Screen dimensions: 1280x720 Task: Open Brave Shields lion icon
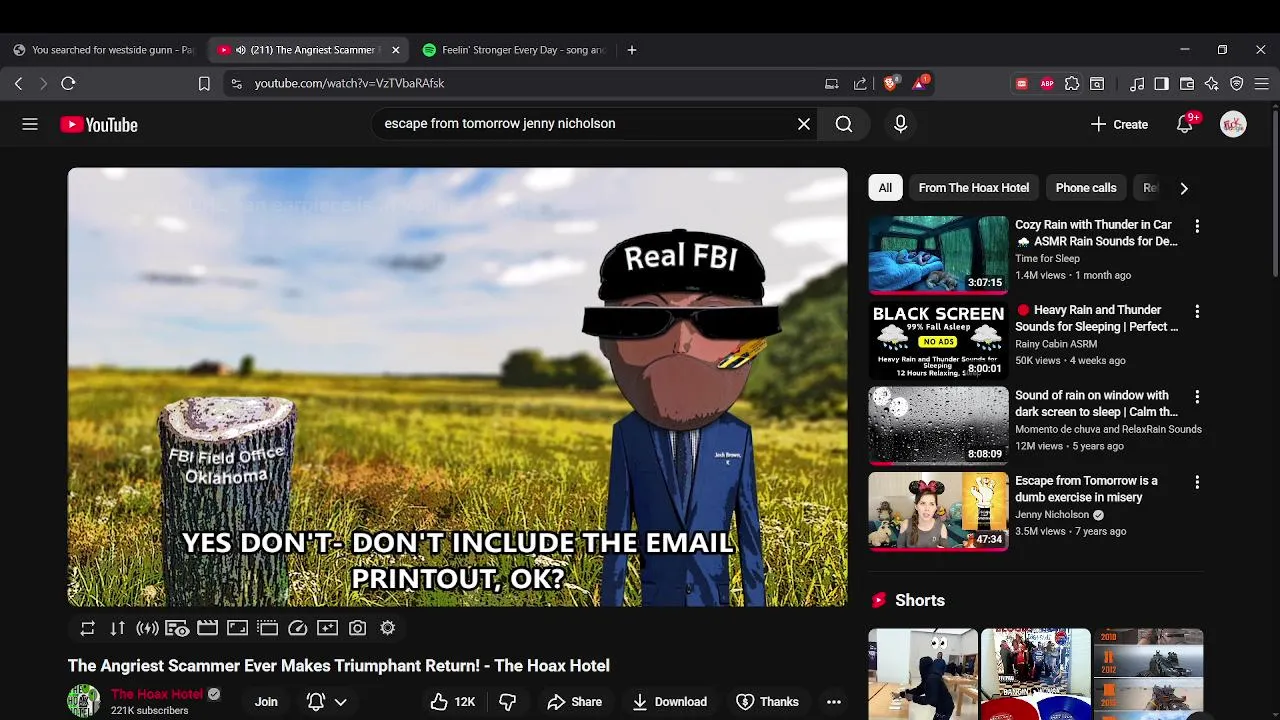tap(890, 84)
